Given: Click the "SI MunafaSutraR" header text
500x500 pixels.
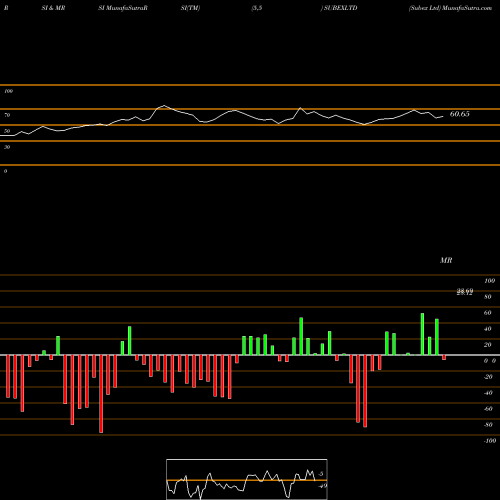Looking at the screenshot, I should (x=123, y=8).
